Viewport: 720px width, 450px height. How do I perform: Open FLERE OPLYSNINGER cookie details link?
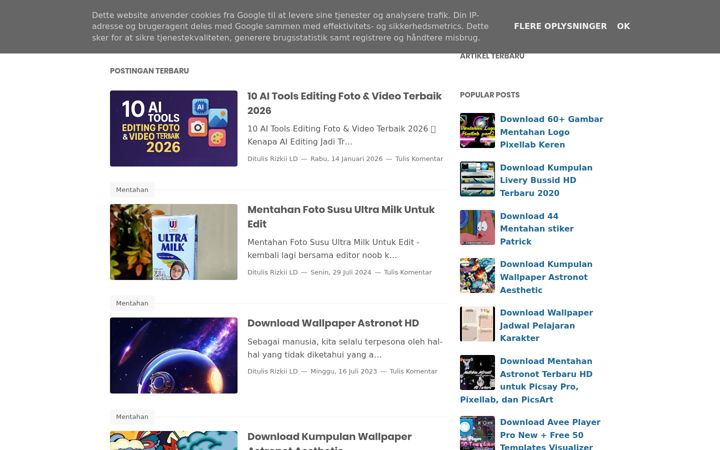560,26
